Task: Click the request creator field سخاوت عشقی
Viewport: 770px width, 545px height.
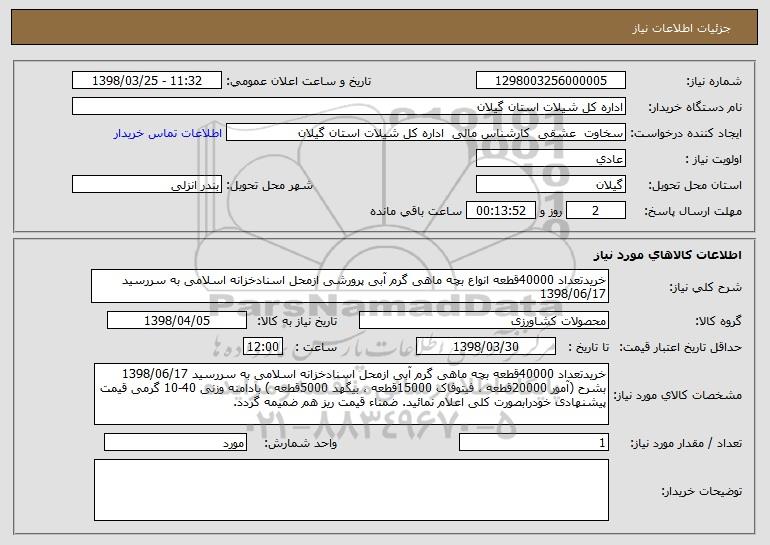Action: (x=426, y=133)
